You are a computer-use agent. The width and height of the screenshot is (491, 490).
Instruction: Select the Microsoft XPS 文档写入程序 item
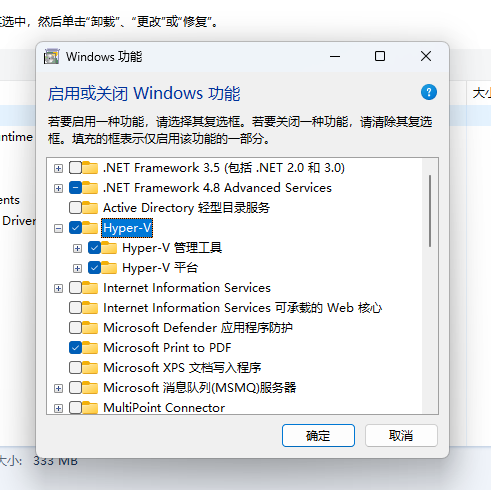point(182,368)
